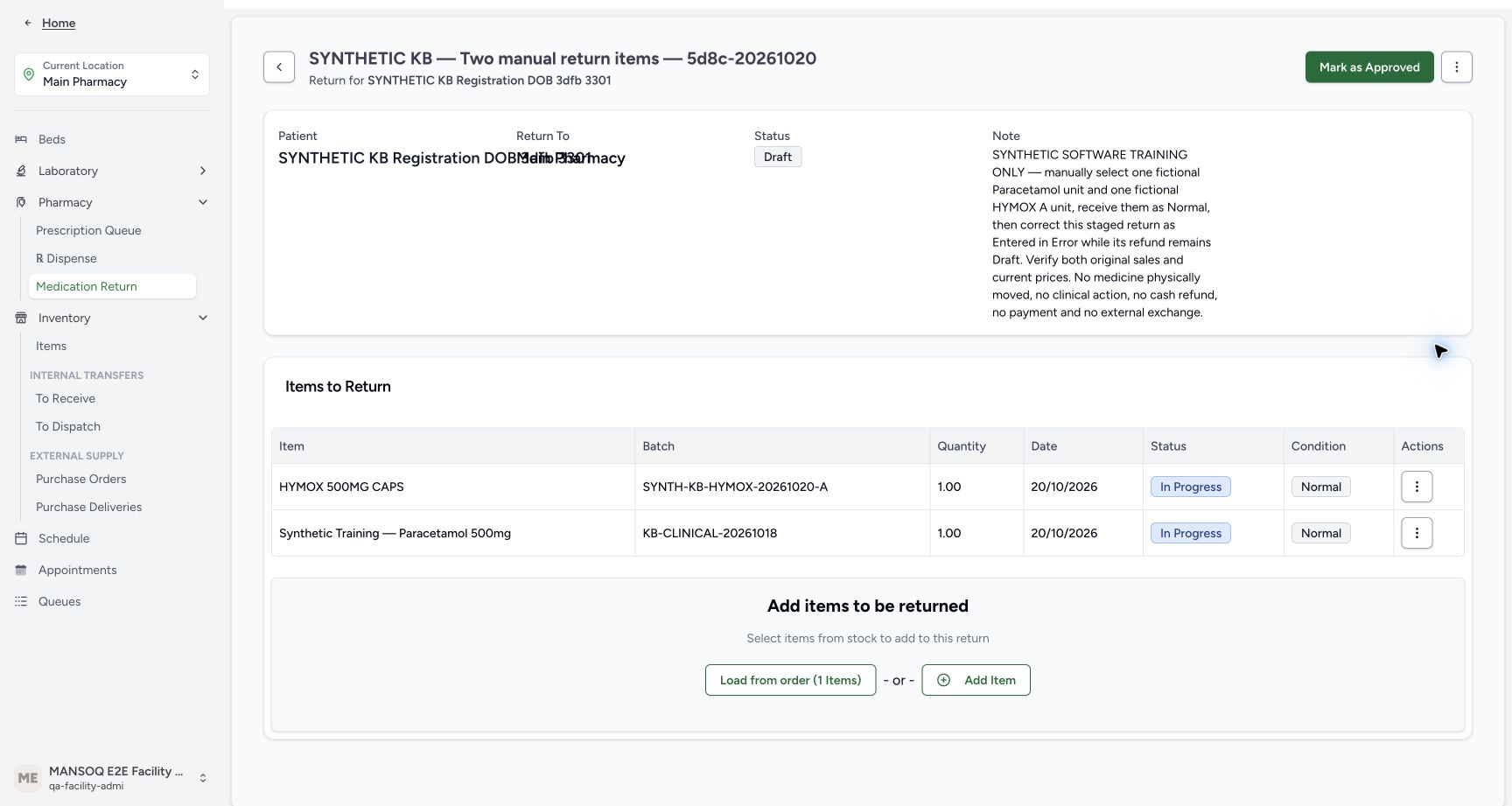This screenshot has width=1512, height=806.
Task: Click Normal condition badge for Paracetamol row
Action: (1321, 533)
